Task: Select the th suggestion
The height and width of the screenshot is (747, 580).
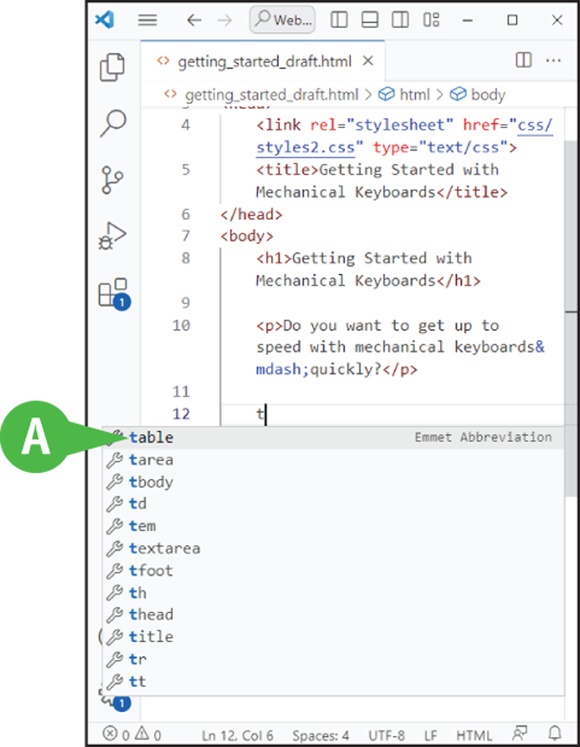Action: [333, 593]
